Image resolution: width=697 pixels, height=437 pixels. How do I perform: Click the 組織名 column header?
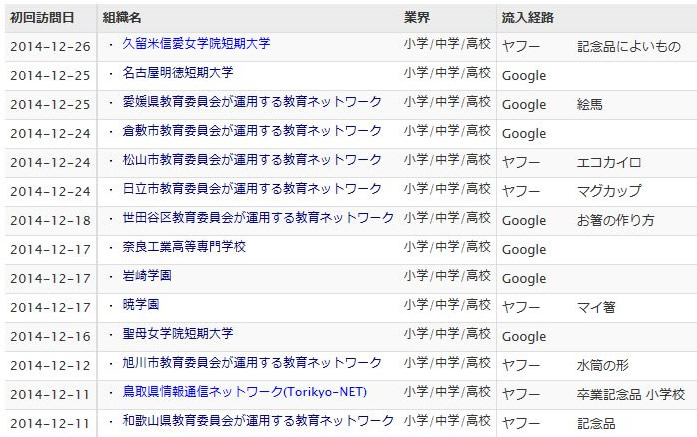[x=122, y=18]
